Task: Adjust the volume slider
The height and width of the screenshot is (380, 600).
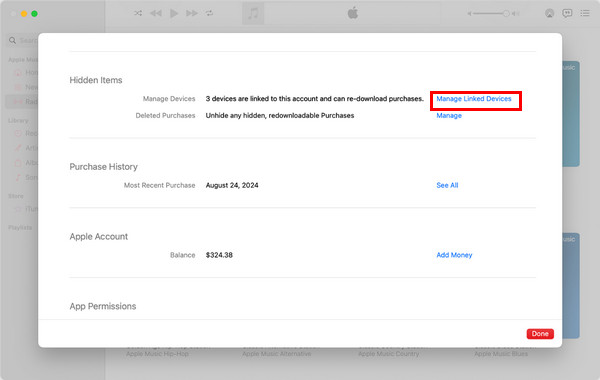Action: point(492,14)
